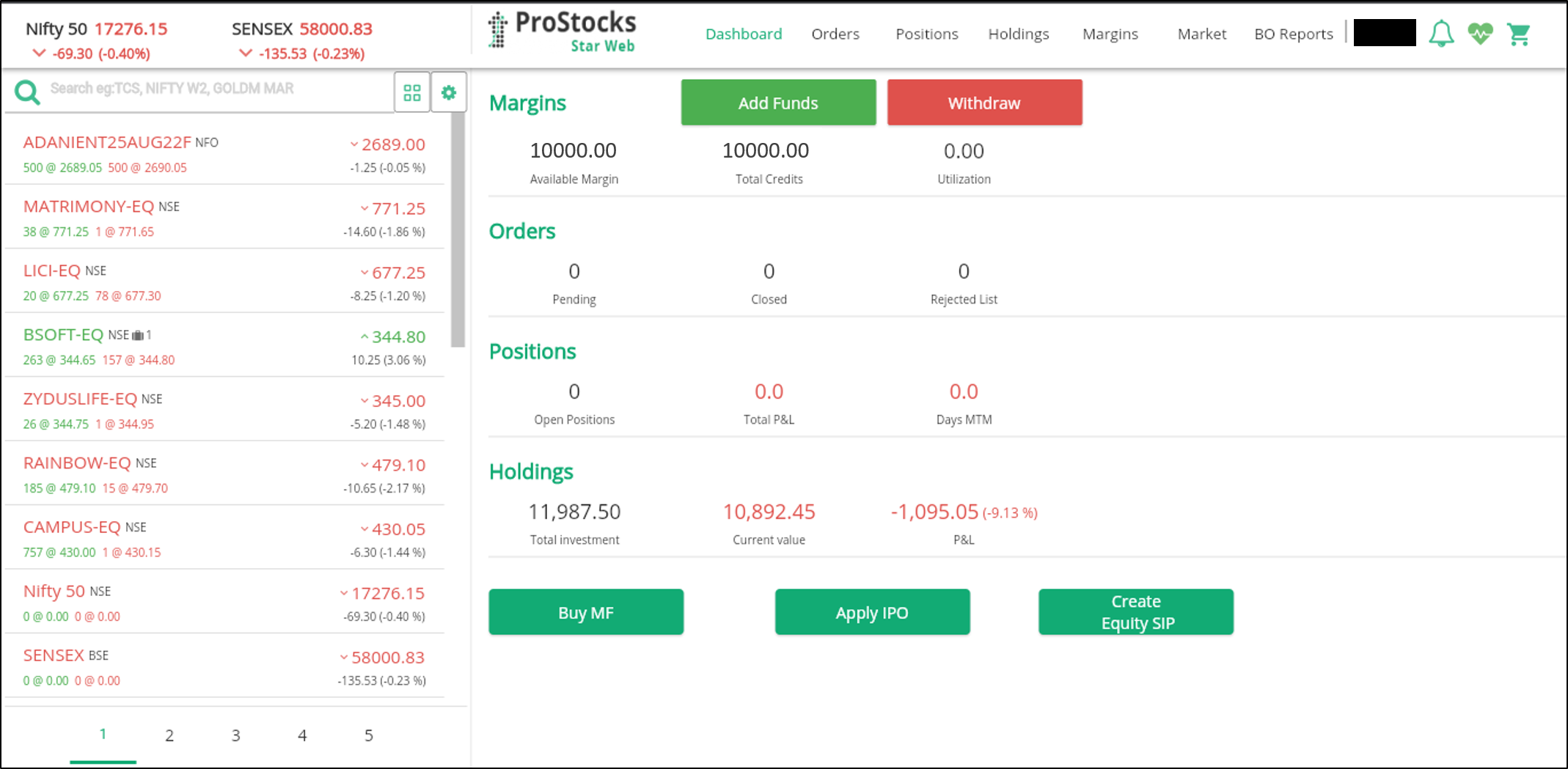This screenshot has width=1568, height=769.
Task: Click the briefcase holdings icon beside BSOFT-EQ
Action: click(138, 335)
